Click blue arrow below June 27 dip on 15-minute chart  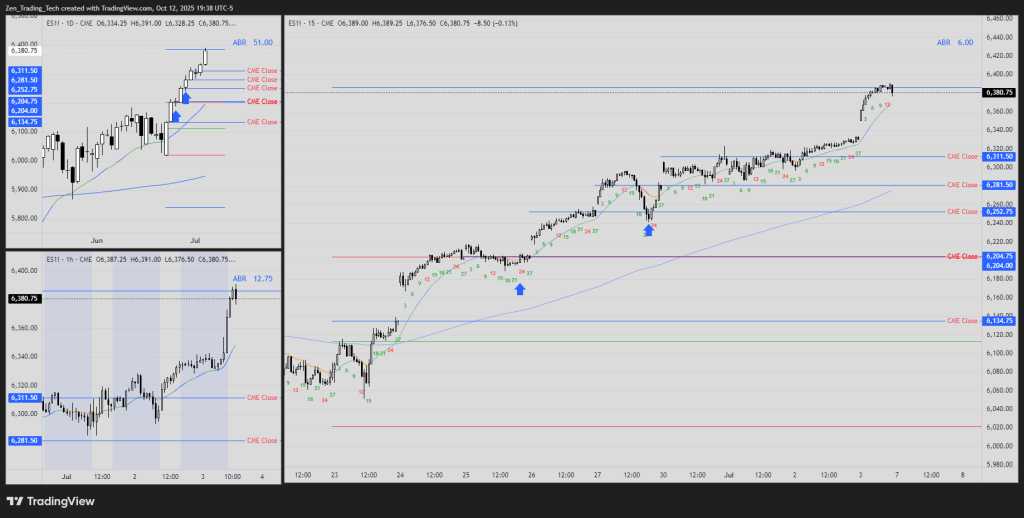coord(648,229)
